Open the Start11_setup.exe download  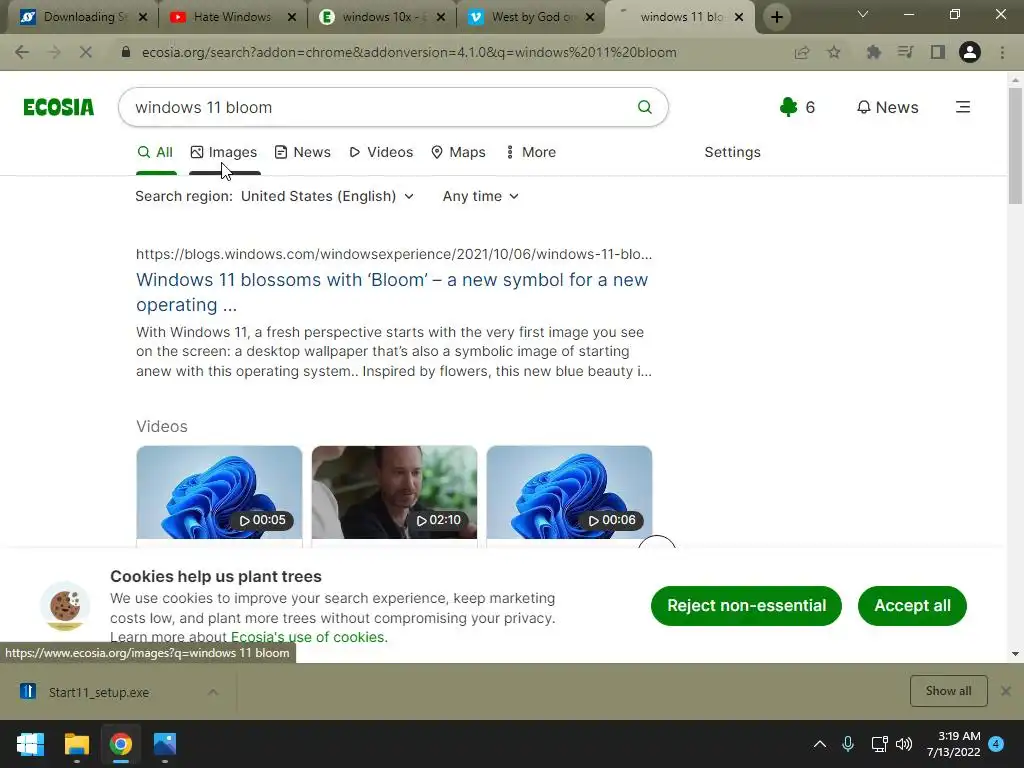(98, 692)
